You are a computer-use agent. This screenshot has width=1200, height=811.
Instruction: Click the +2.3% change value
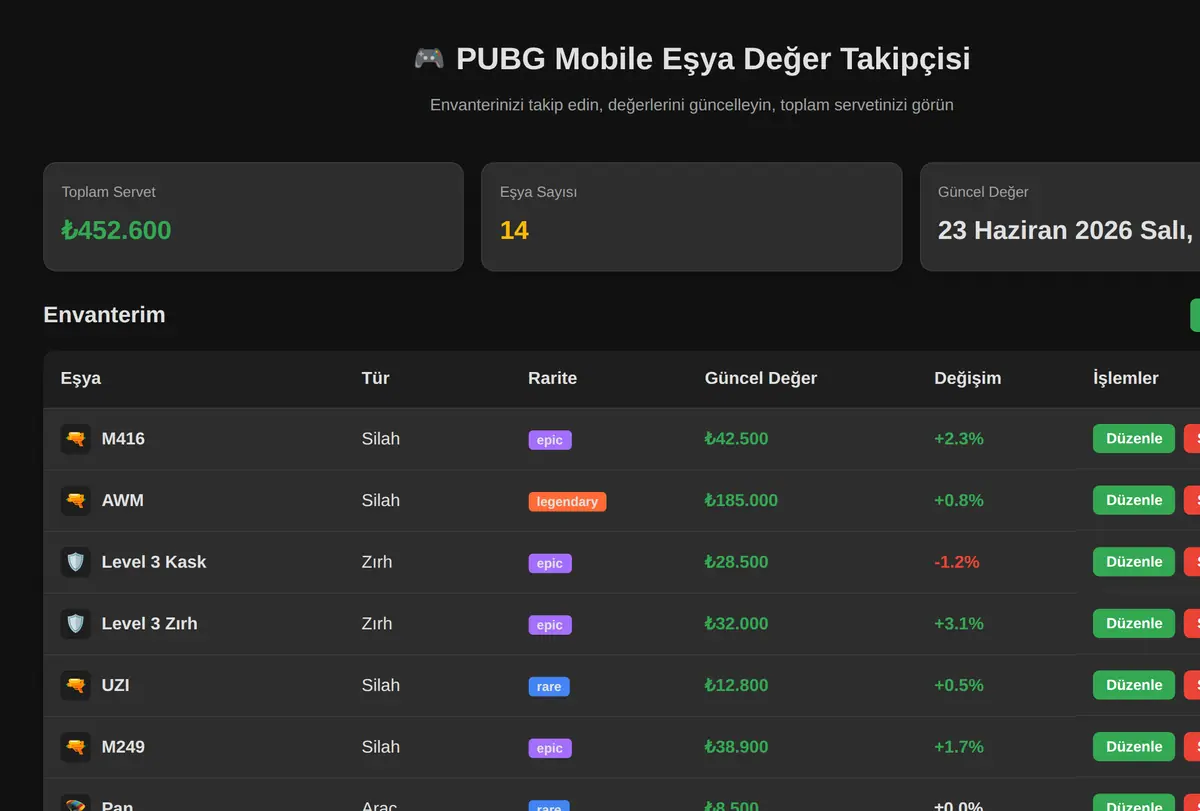coord(959,439)
